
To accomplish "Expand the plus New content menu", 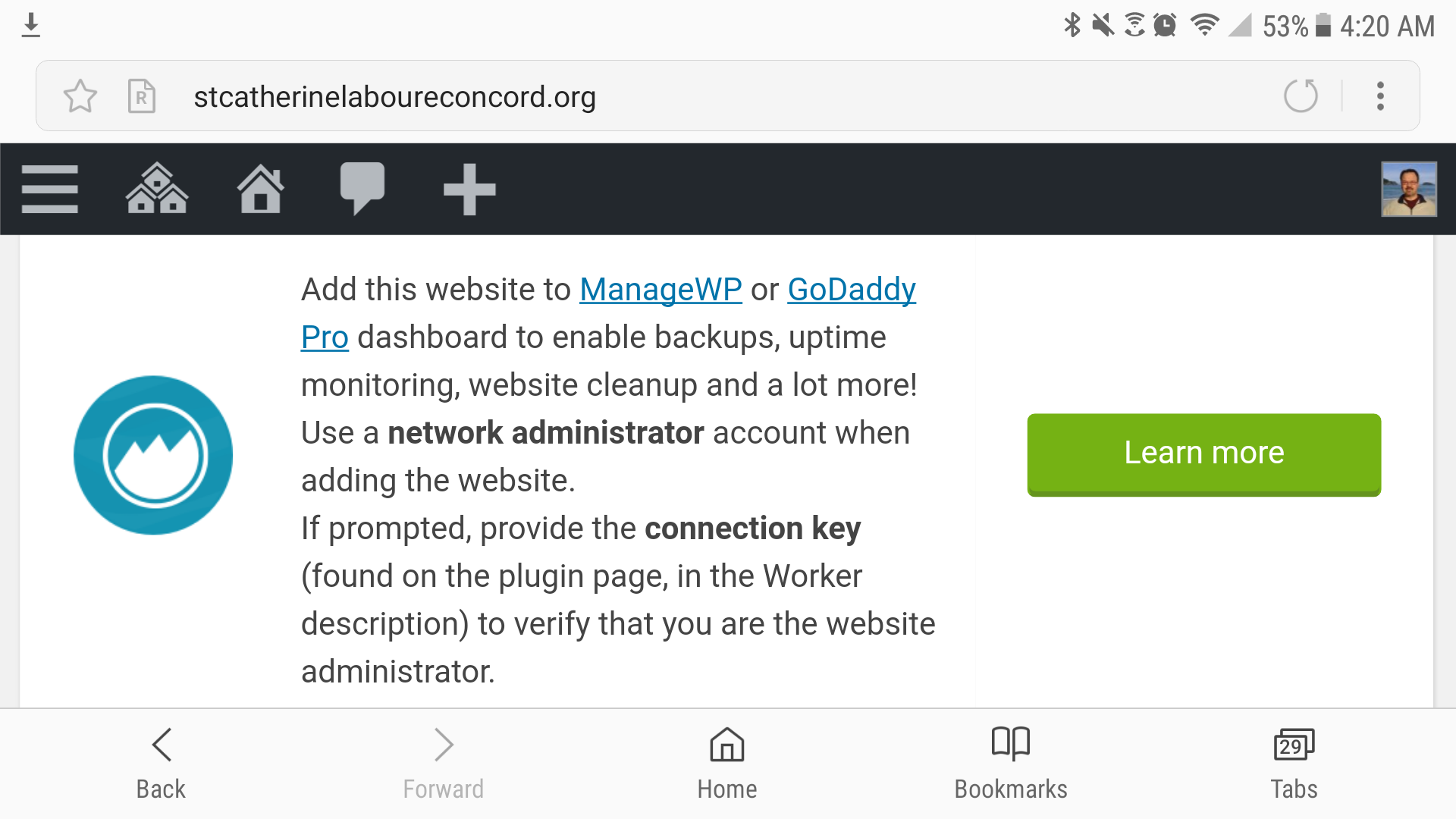I will pyautogui.click(x=469, y=190).
